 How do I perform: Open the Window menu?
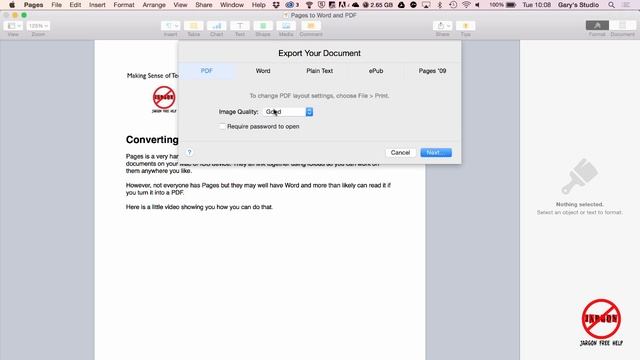click(x=232, y=5)
